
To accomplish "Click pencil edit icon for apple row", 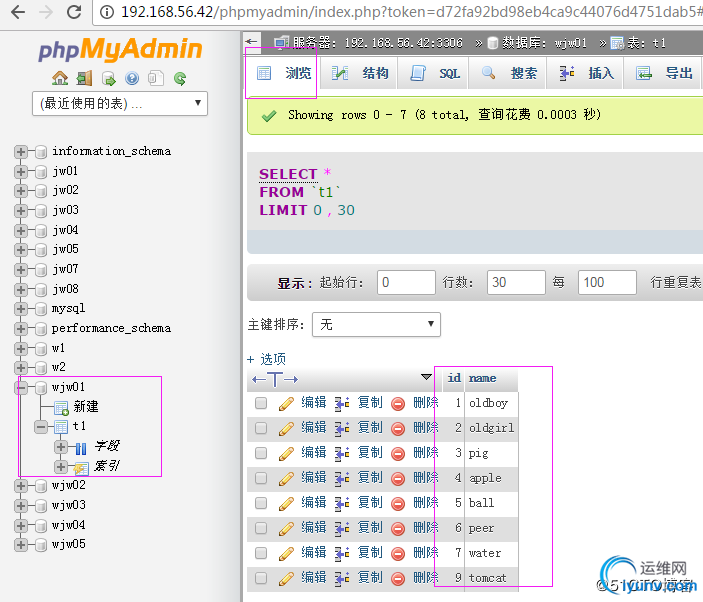I will [286, 478].
